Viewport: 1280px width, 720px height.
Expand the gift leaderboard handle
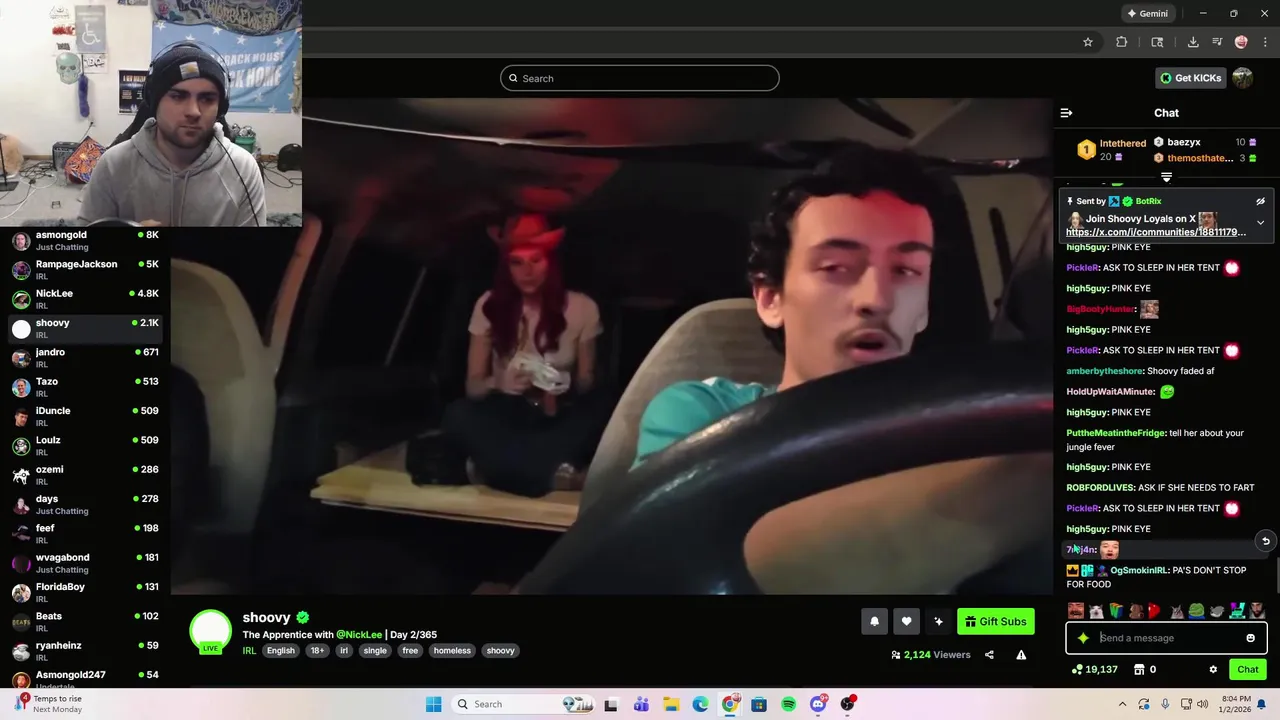pyautogui.click(x=1166, y=177)
